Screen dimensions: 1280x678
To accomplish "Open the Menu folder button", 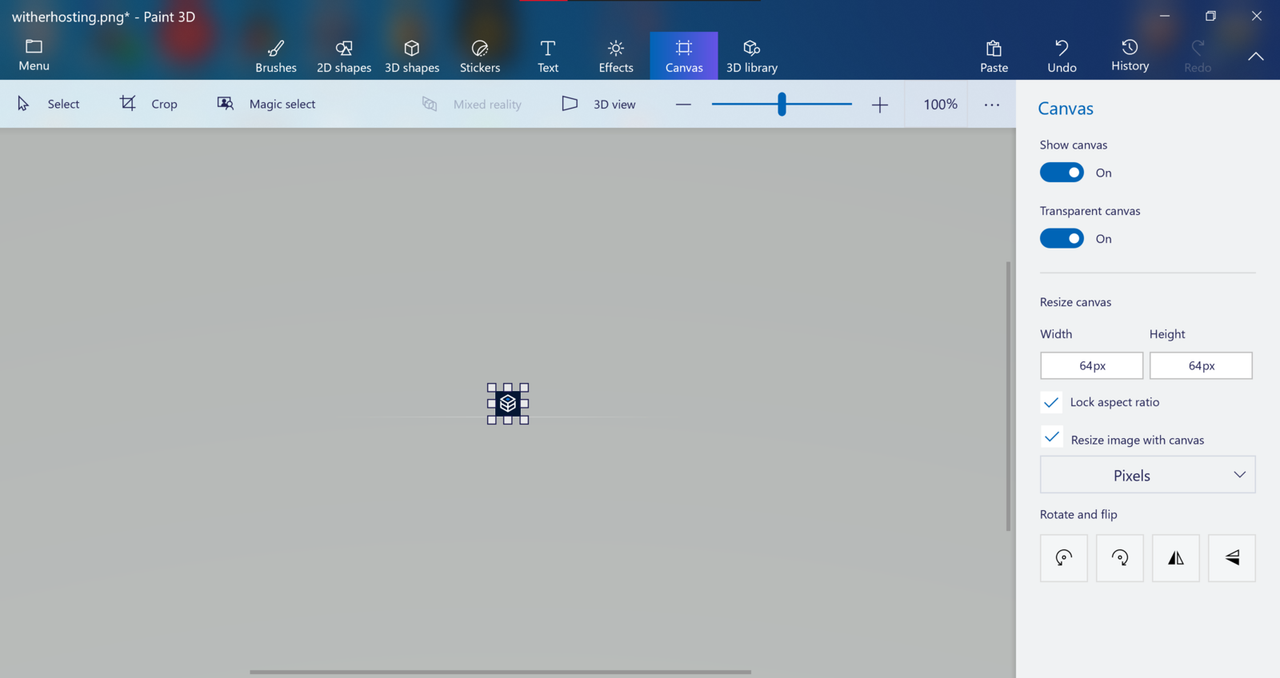I will click(x=33, y=55).
